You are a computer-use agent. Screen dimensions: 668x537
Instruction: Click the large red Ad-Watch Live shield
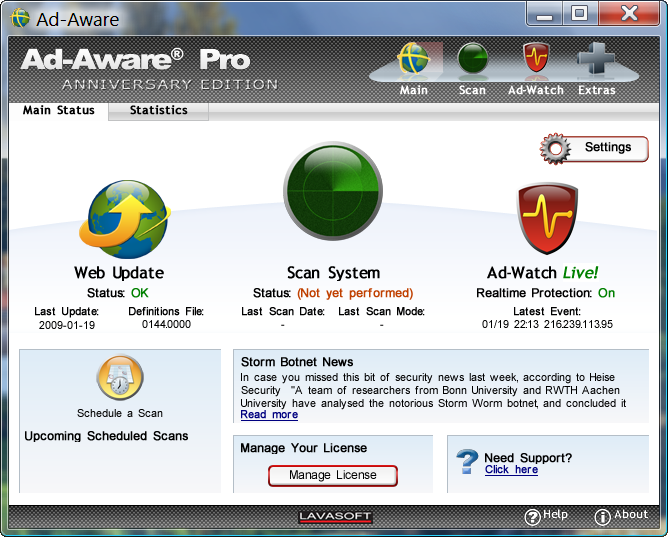click(547, 218)
